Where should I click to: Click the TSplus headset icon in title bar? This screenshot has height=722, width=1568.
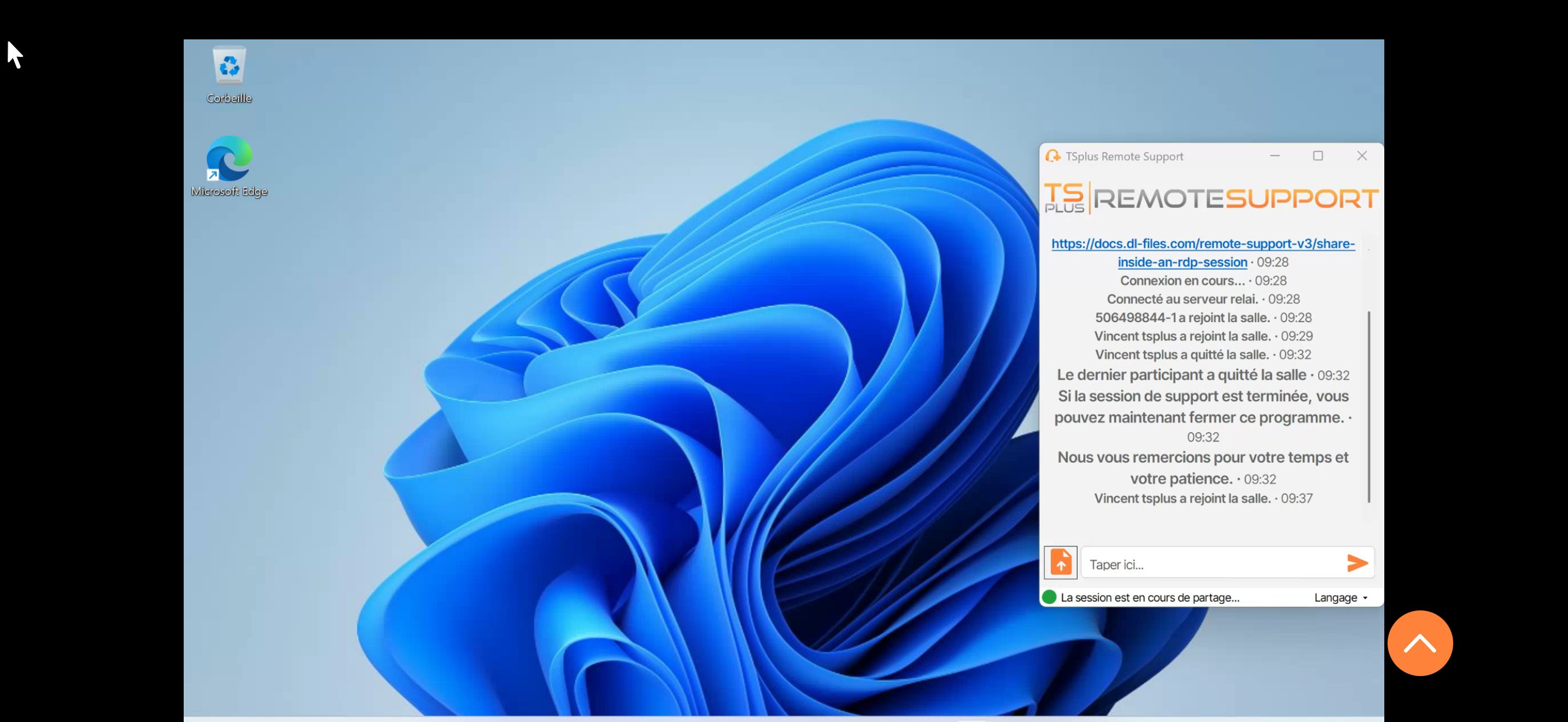[x=1052, y=156]
